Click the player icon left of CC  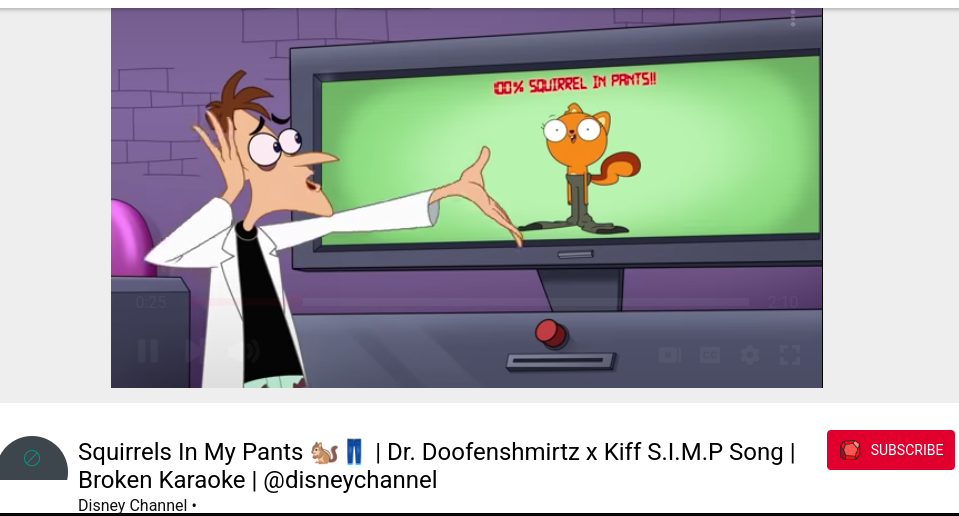click(x=670, y=355)
